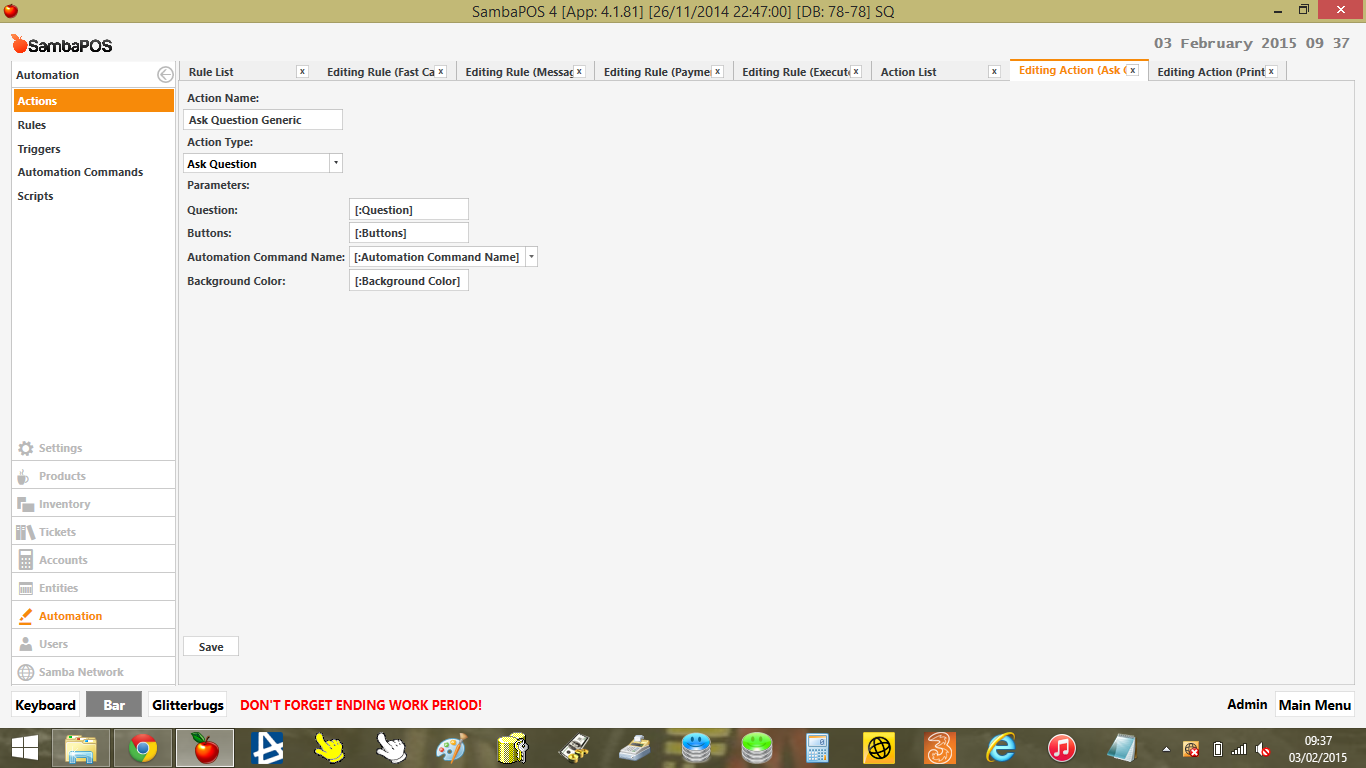This screenshot has height=768, width=1366.
Task: Expand the Action Type dropdown
Action: click(x=335, y=163)
